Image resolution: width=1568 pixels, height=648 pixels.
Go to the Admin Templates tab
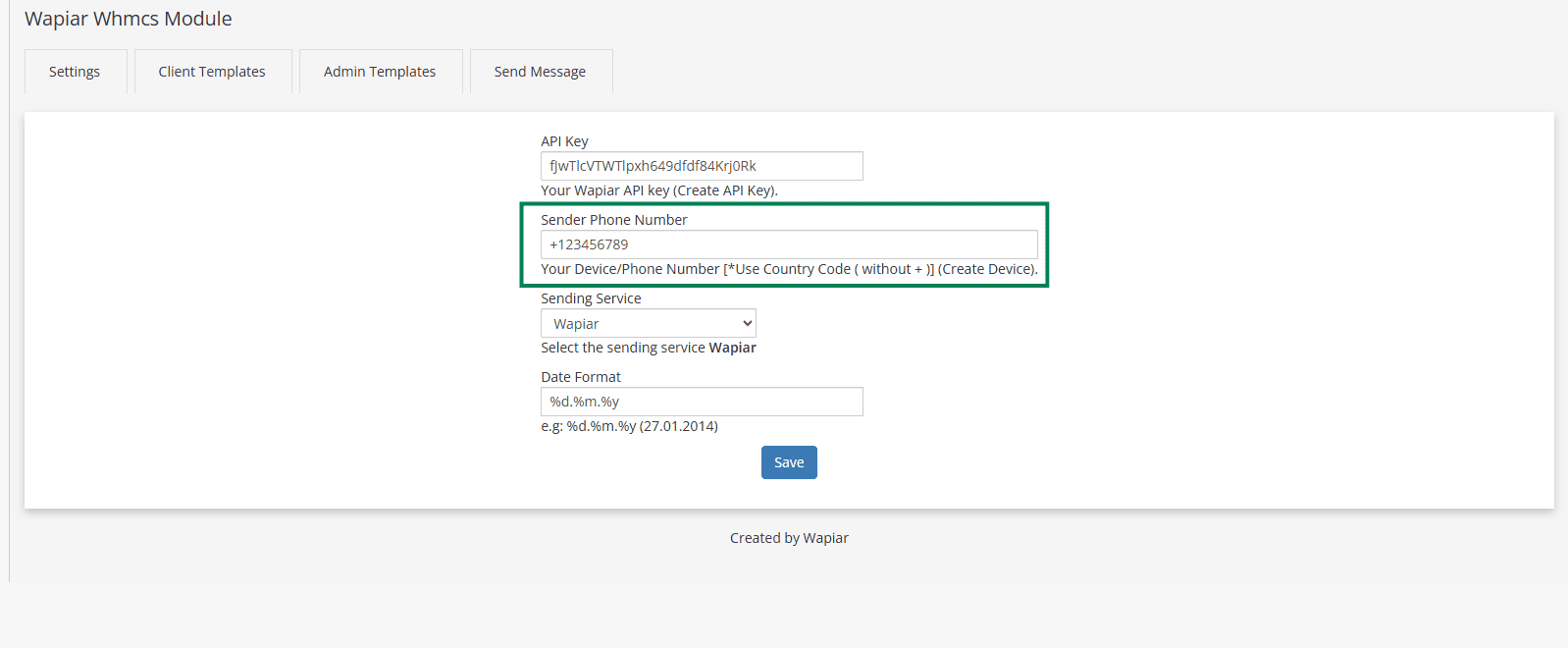tap(380, 72)
